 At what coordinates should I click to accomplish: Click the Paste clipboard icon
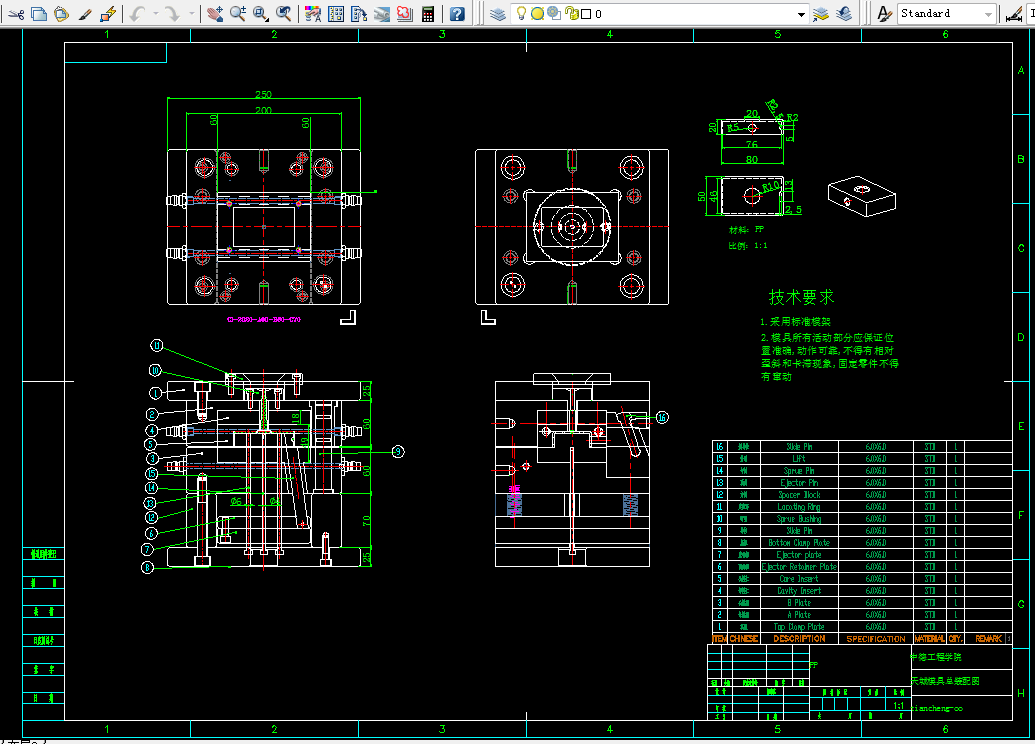[x=61, y=13]
